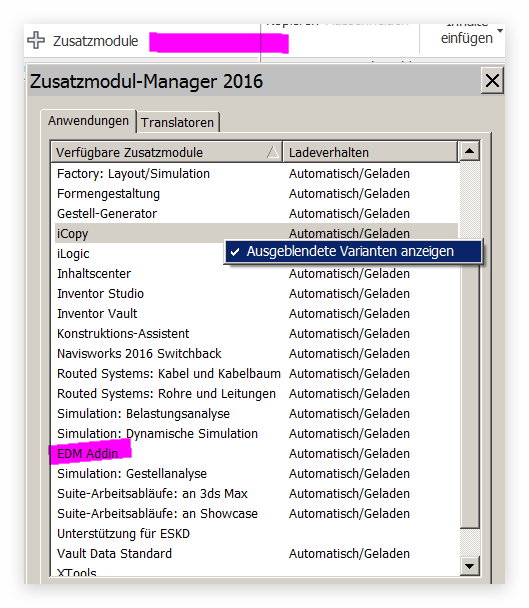Sort by the Ladeverhalten column header
Image resolution: width=529 pixels, height=608 pixels.
click(370, 152)
